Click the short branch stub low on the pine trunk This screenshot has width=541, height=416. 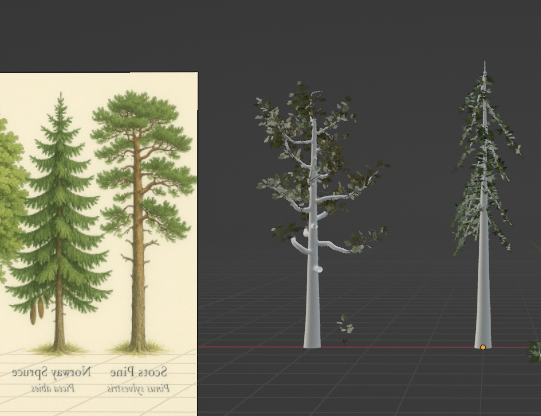coord(318,269)
